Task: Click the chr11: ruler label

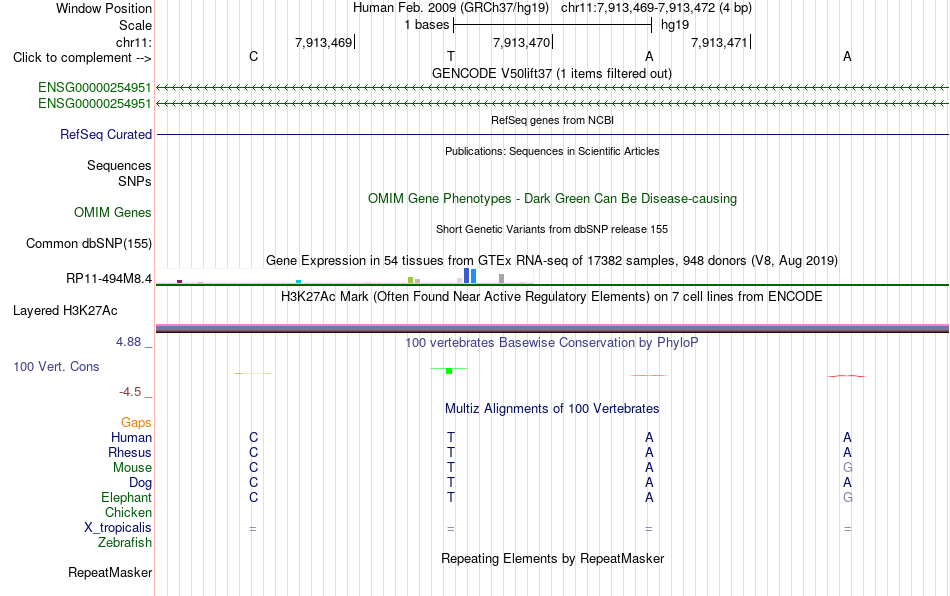Action: pyautogui.click(x=133, y=42)
